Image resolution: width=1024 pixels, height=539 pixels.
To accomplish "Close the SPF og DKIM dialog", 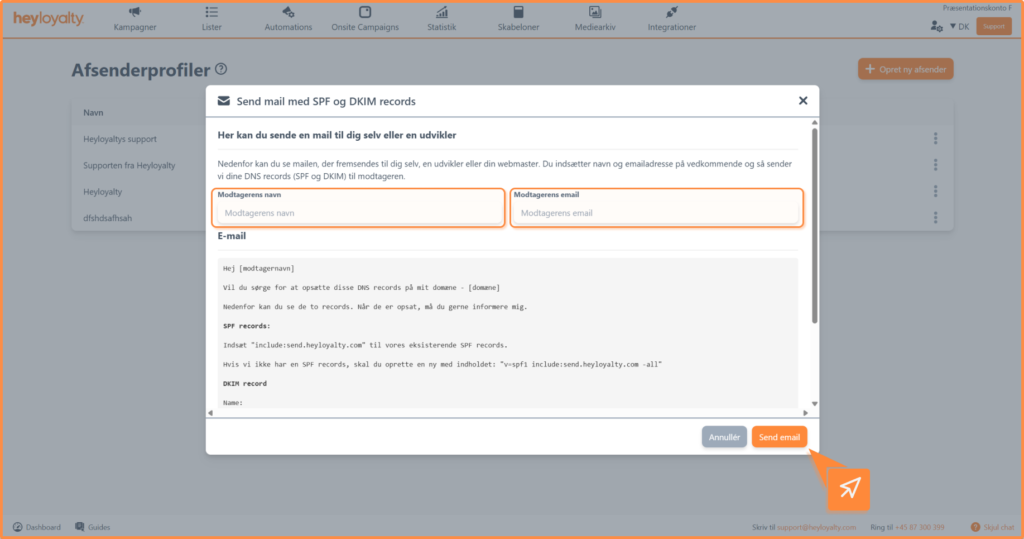I will click(x=803, y=100).
